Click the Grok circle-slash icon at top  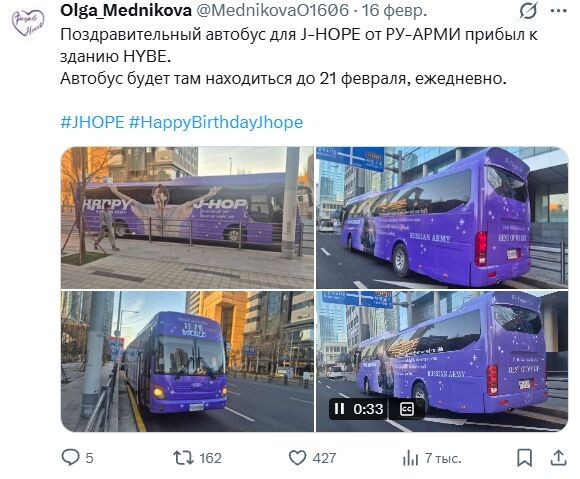coord(528,11)
